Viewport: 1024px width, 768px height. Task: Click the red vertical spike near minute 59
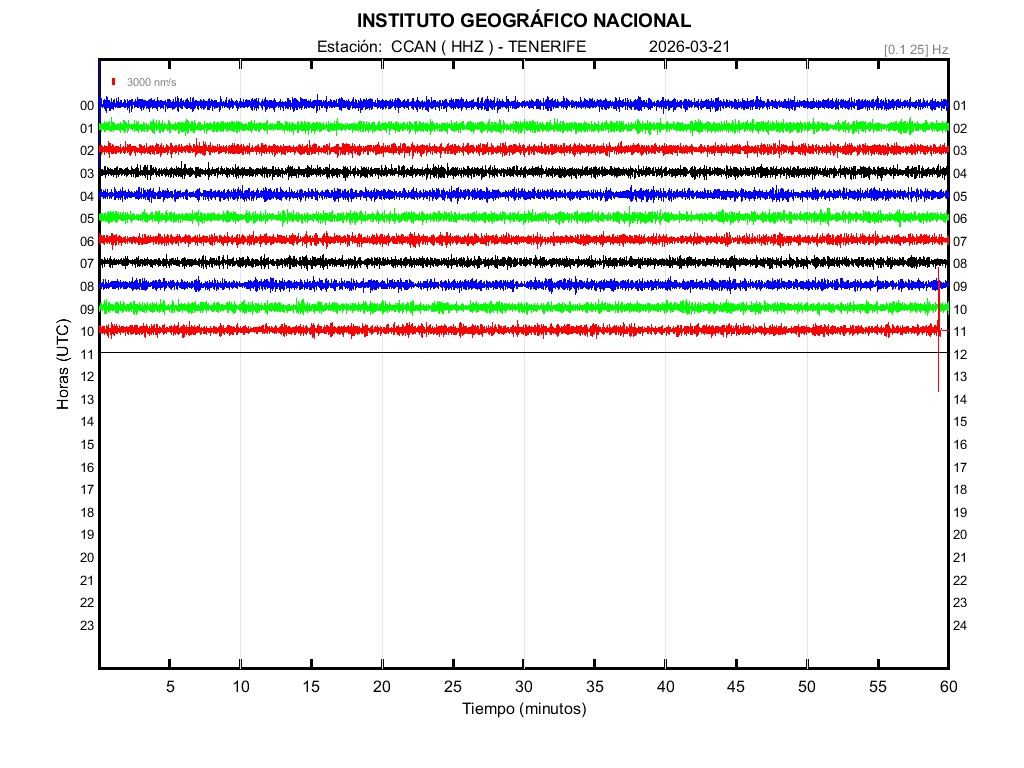click(938, 370)
